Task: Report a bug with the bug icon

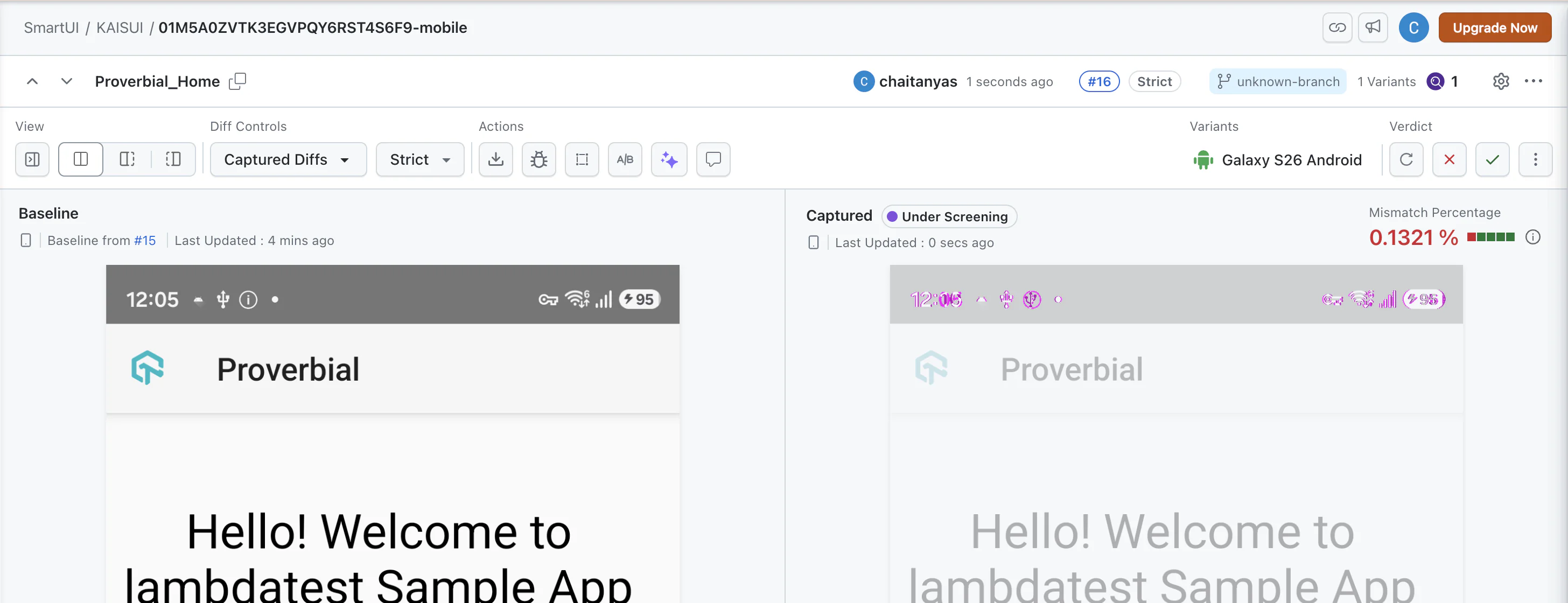Action: pyautogui.click(x=538, y=159)
